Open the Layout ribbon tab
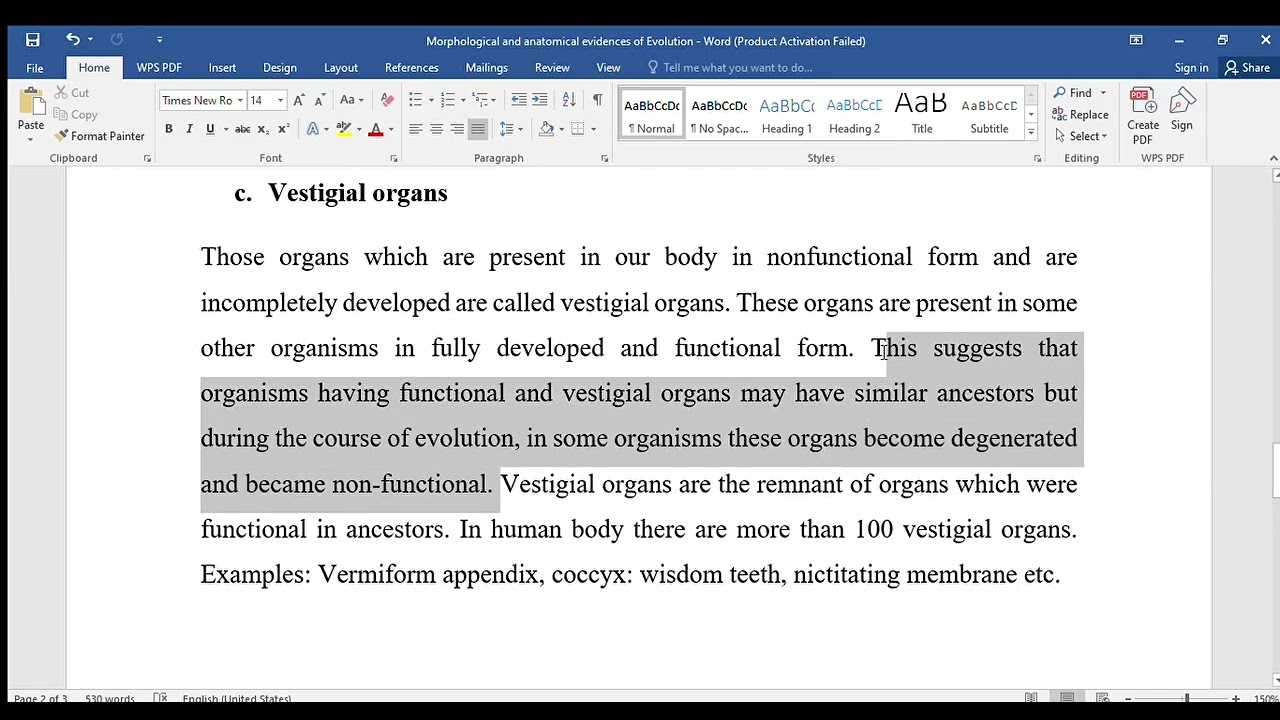This screenshot has height=720, width=1280. (x=341, y=68)
